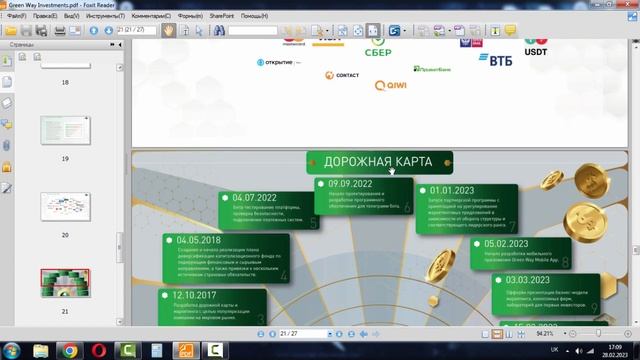Open the zoom percentage dropdown arrow
Image resolution: width=640 pixels, height=360 pixels.
point(565,334)
